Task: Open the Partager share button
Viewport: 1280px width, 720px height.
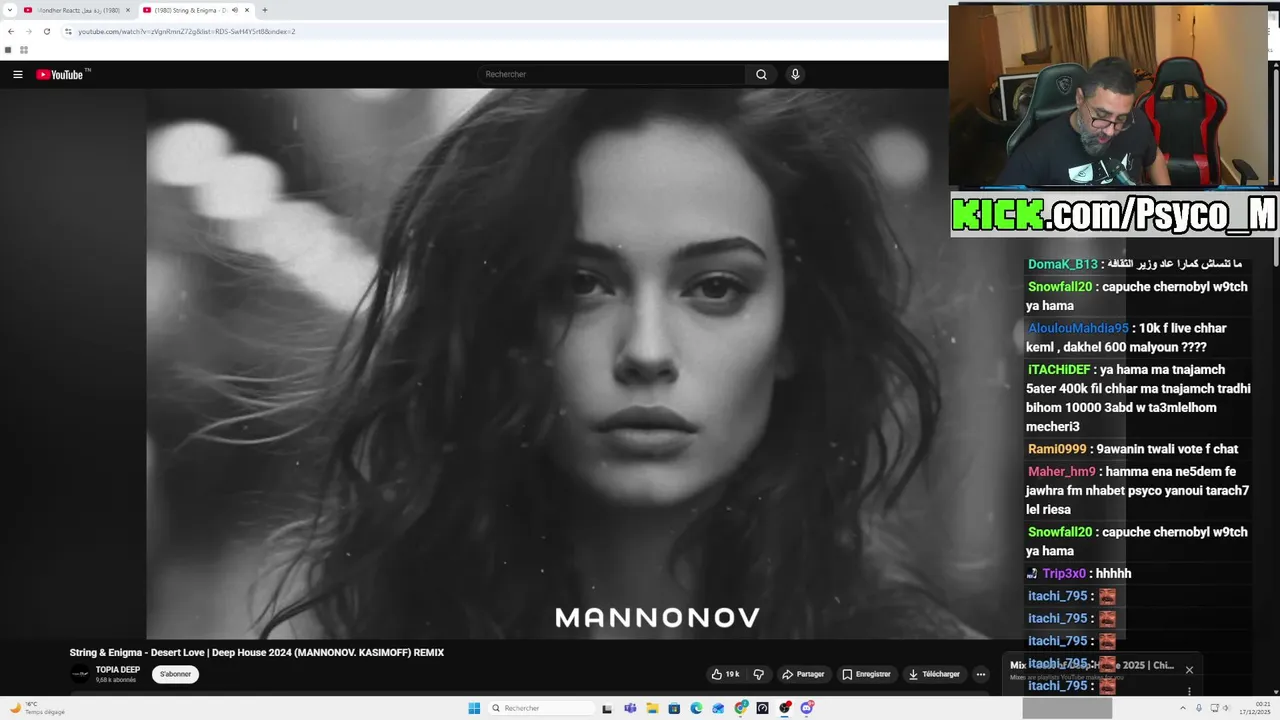Action: point(803,674)
